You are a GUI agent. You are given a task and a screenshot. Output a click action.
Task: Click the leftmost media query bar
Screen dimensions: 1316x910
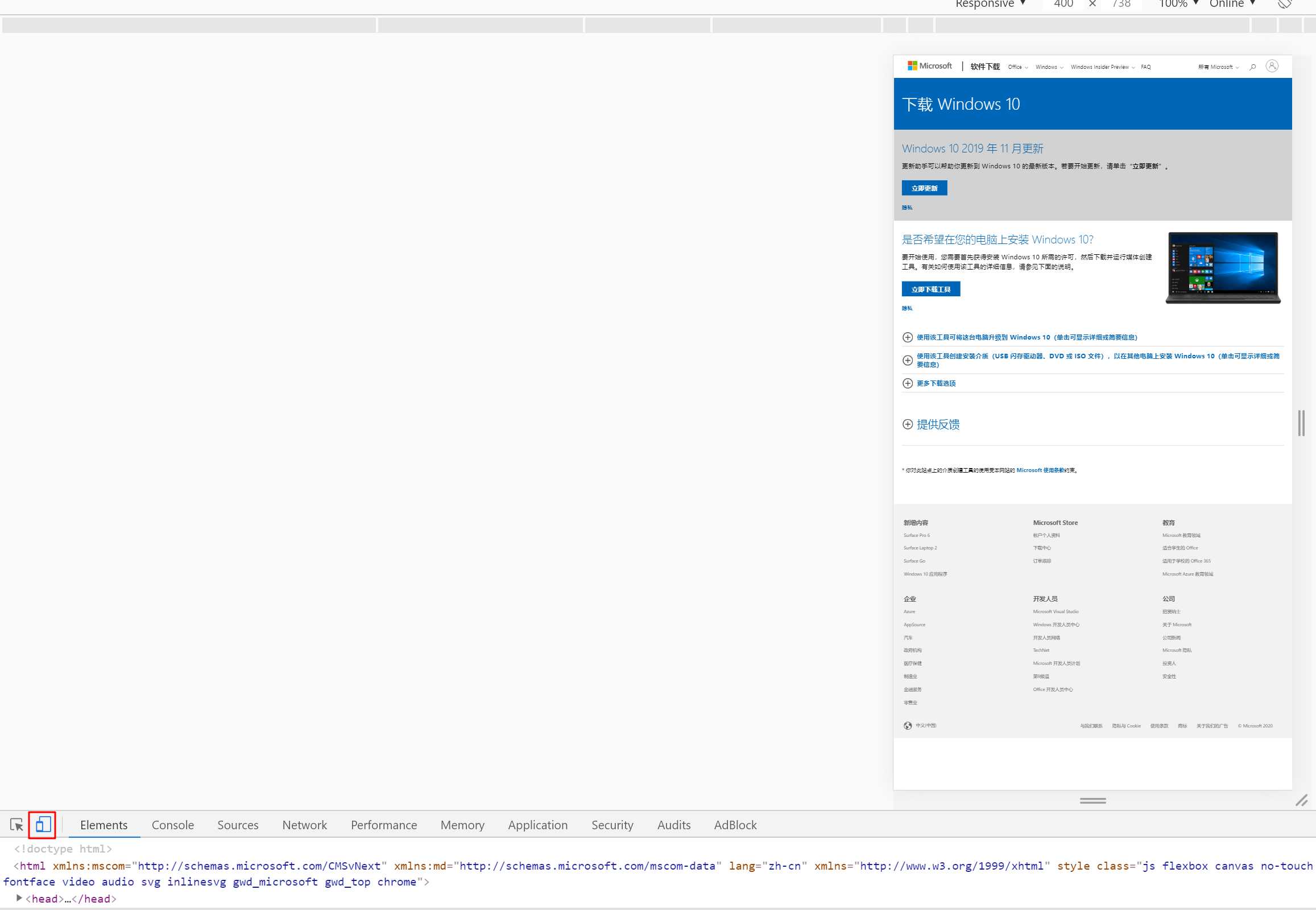(189, 25)
